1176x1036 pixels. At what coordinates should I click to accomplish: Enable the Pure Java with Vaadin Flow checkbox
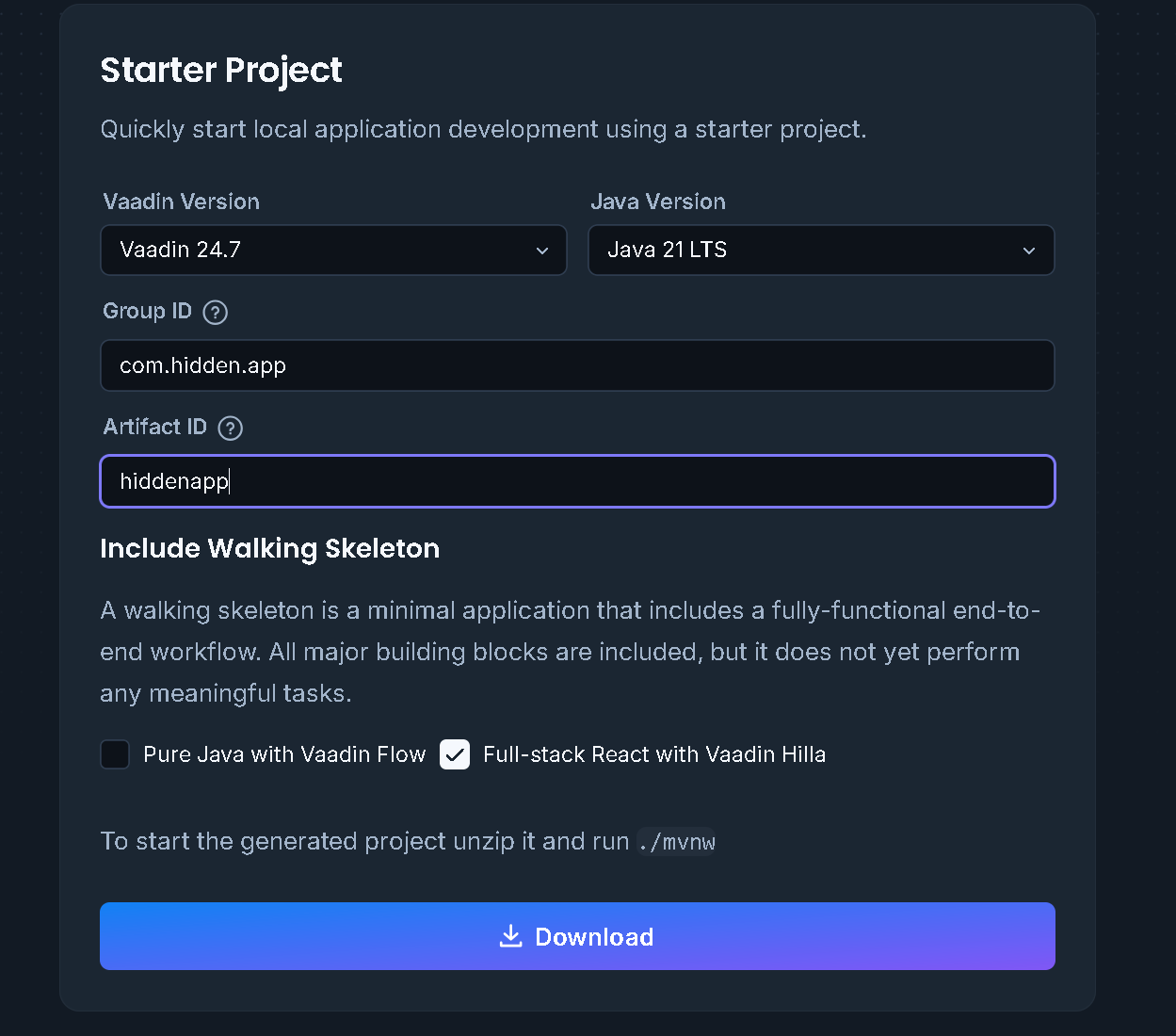tap(115, 754)
